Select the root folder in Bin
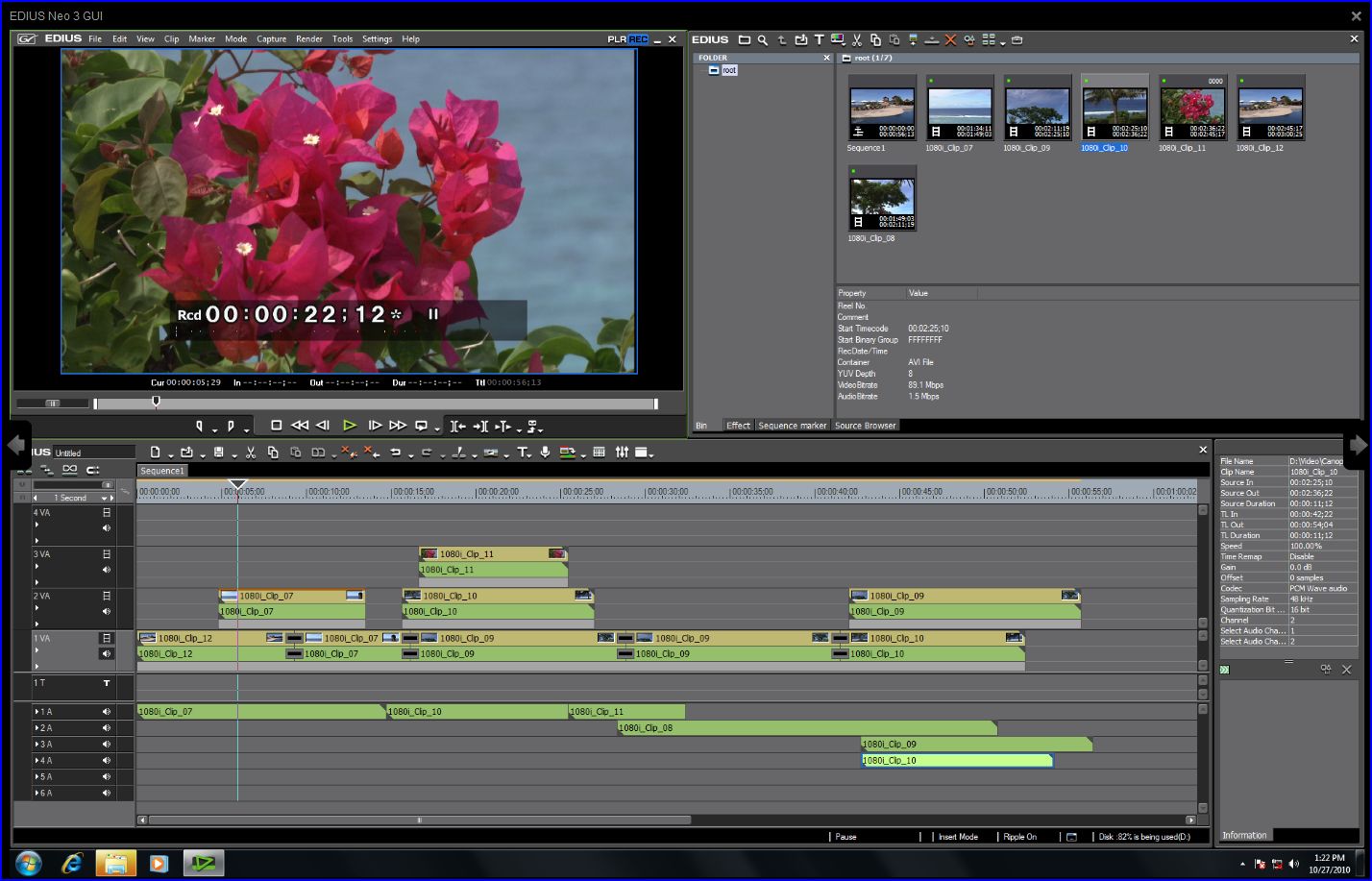1372x881 pixels. (729, 70)
